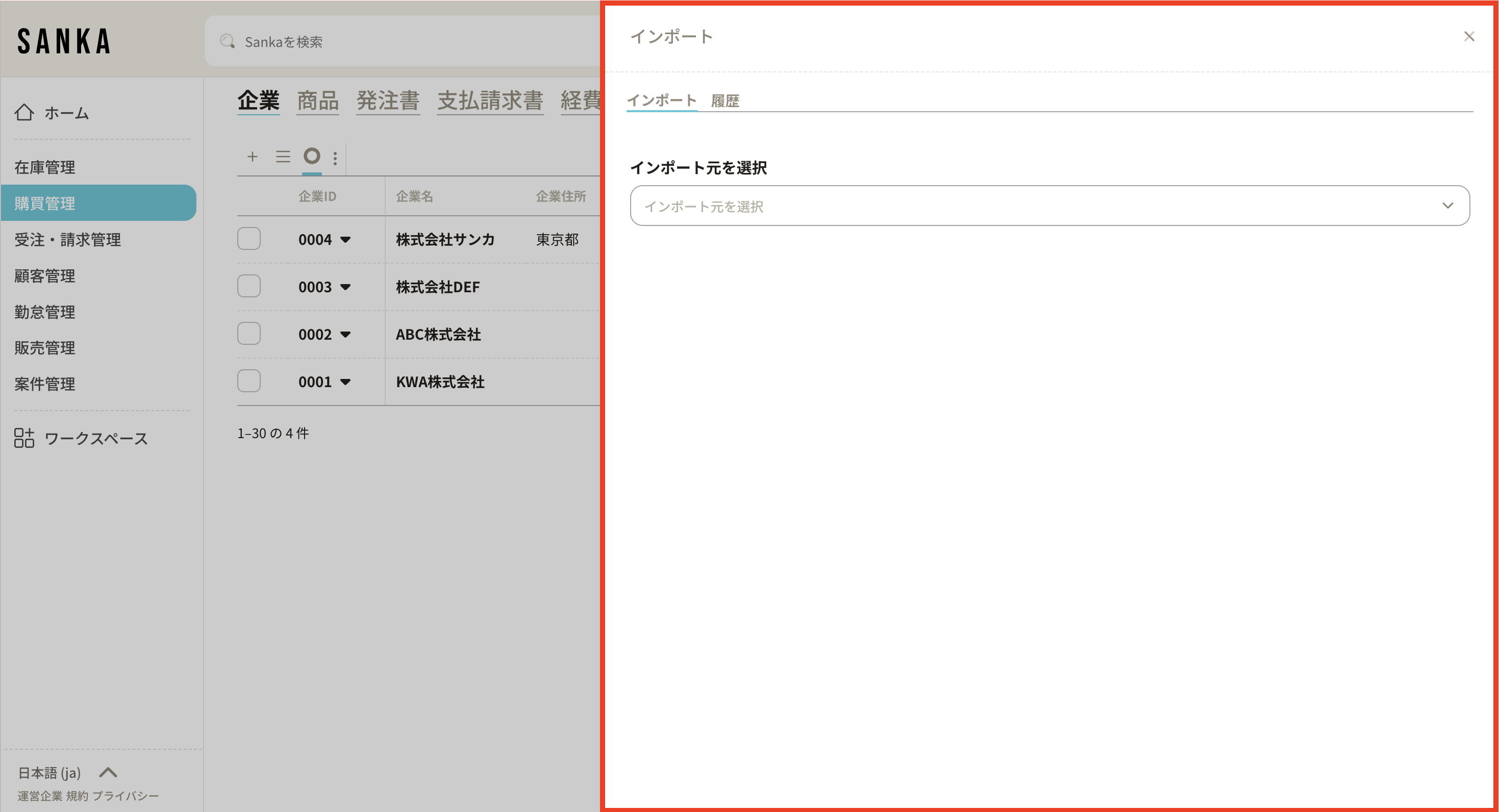Tick the KWA株式会社 row checkbox
The image size is (1499, 812).
pos(248,381)
